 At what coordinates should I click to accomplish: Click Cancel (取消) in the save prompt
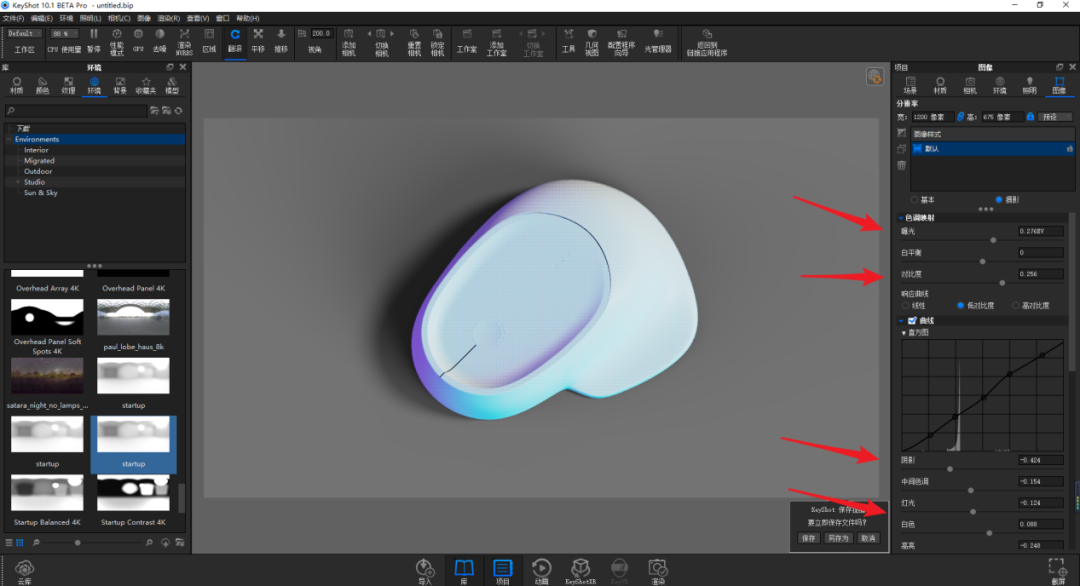point(869,538)
